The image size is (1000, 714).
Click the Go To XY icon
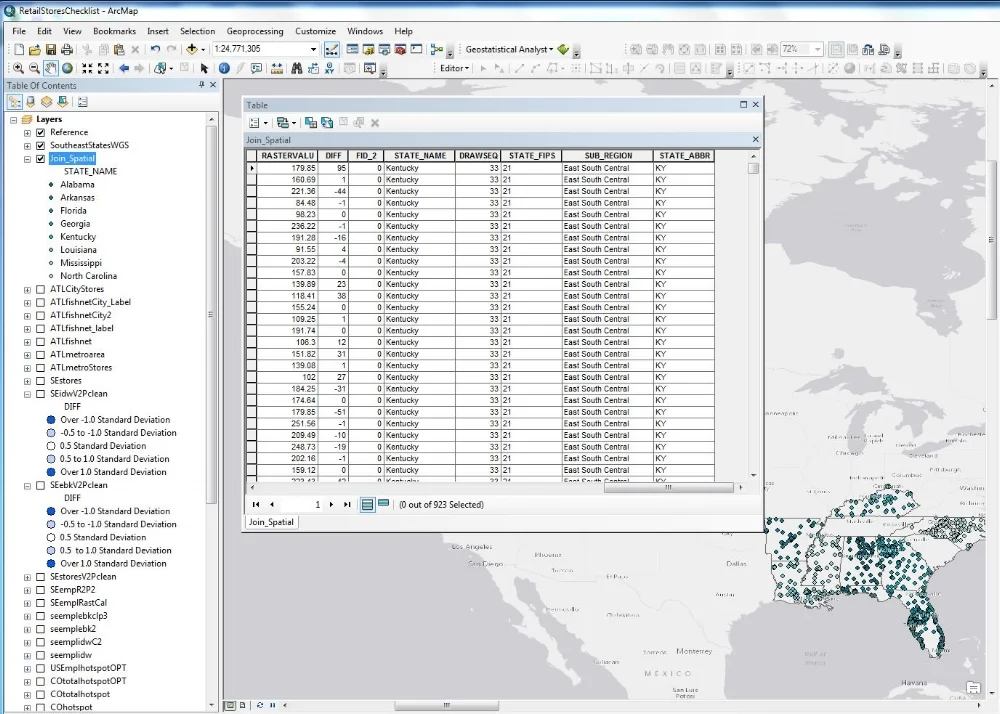pyautogui.click(x=329, y=68)
